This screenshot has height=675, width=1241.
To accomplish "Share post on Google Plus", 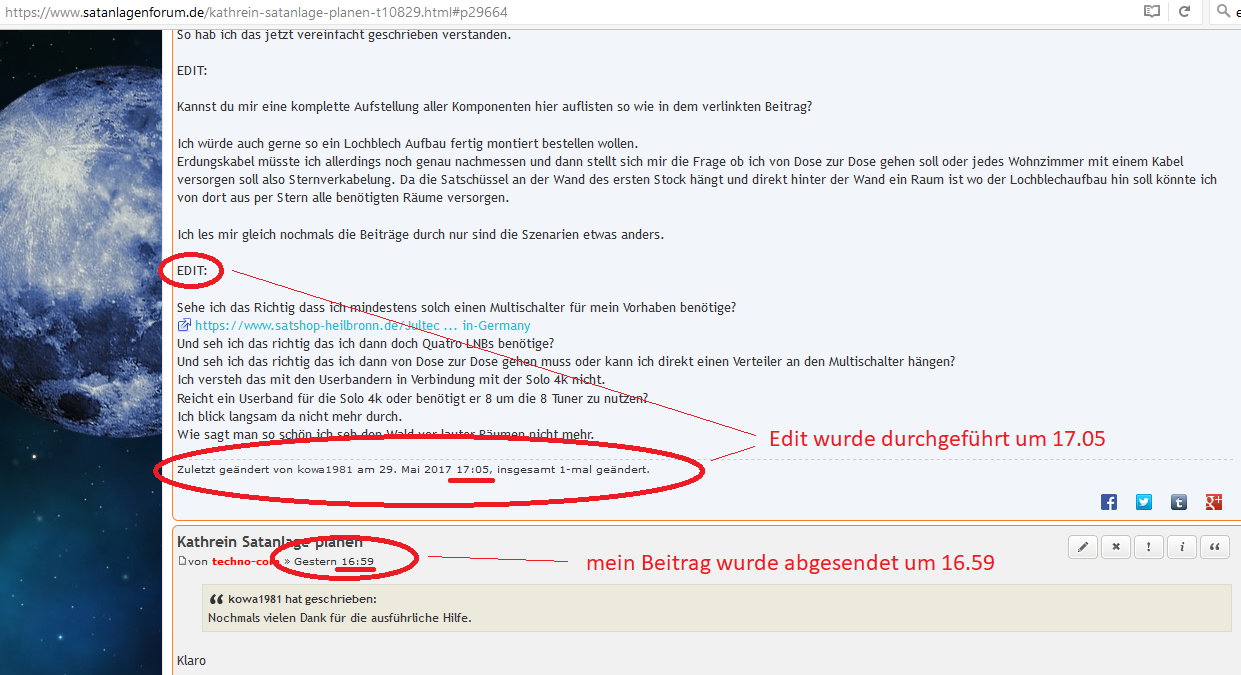I will pyautogui.click(x=1214, y=502).
